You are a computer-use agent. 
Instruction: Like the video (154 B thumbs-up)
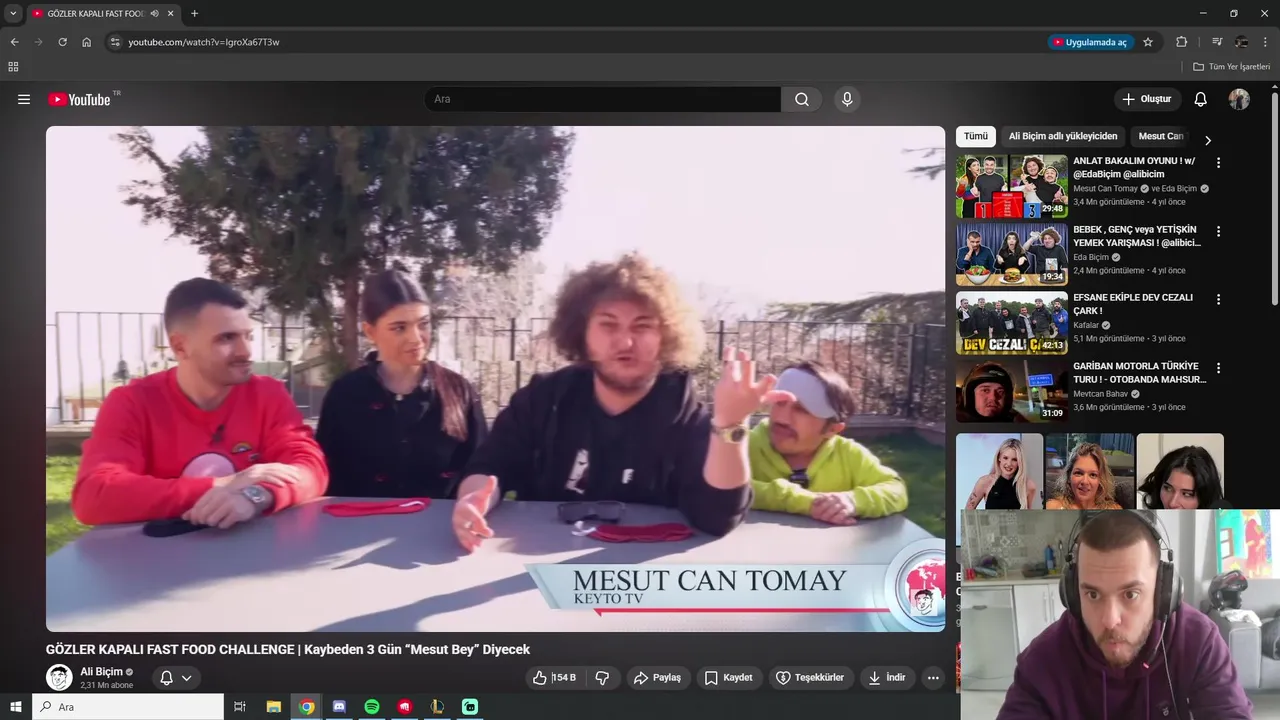[x=554, y=678]
